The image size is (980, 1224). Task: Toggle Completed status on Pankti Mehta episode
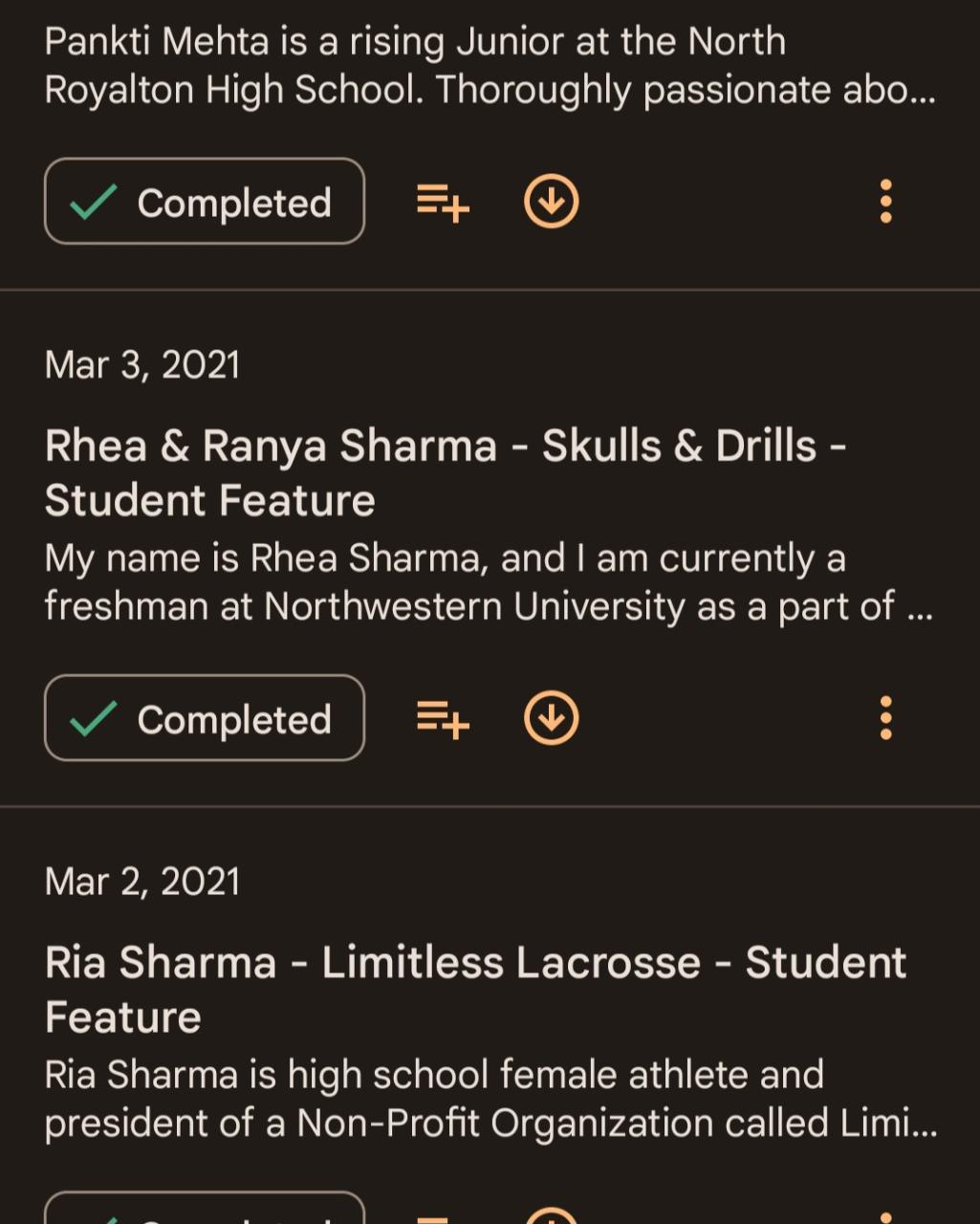tap(205, 202)
